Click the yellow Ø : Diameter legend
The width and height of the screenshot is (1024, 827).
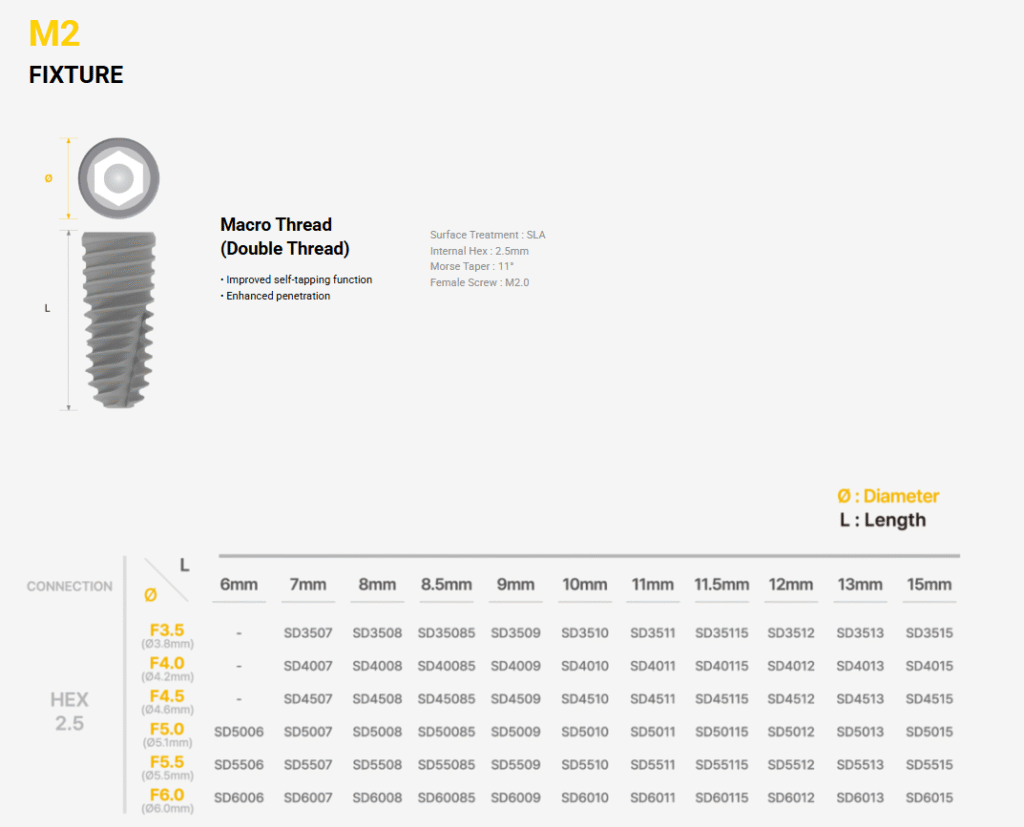click(x=888, y=496)
